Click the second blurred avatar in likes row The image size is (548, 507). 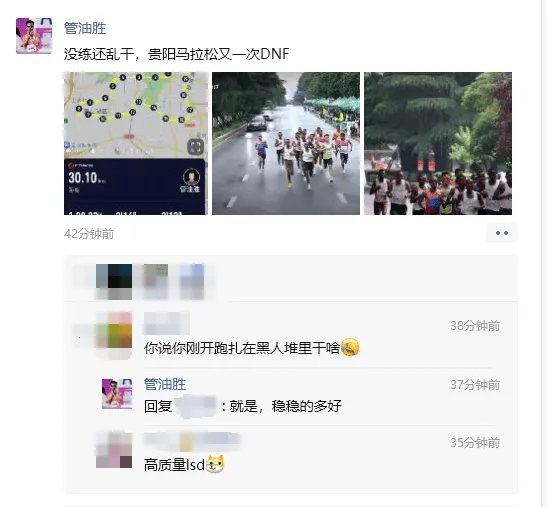[x=156, y=282]
